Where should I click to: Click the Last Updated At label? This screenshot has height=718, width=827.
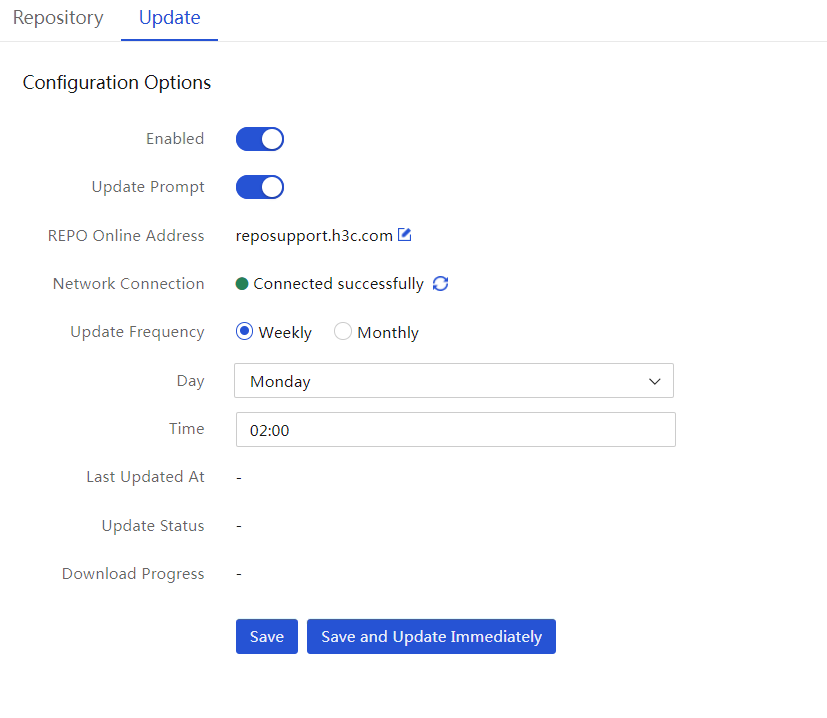pyautogui.click(x=146, y=477)
